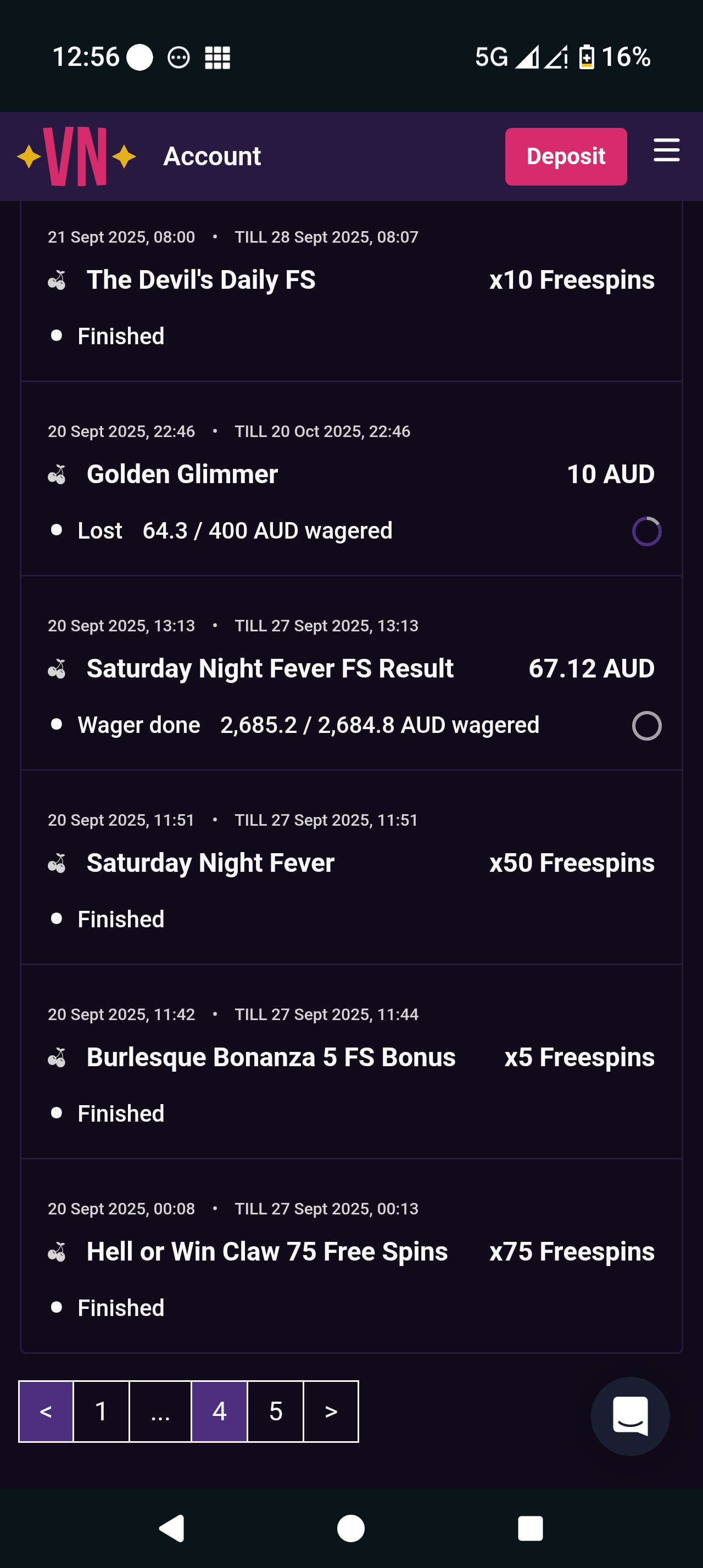Open Burlesque Bonanza 5 FS Bonus entry
Viewport: 703px width, 1568px height.
(271, 1057)
